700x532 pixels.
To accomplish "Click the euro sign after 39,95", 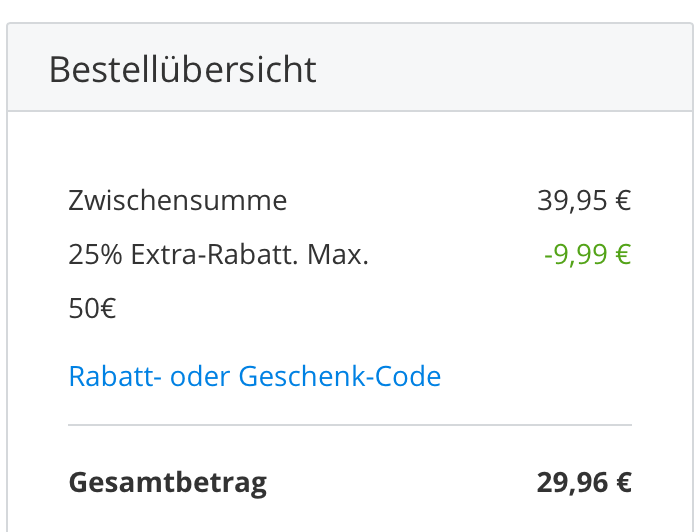I will click(x=623, y=201).
